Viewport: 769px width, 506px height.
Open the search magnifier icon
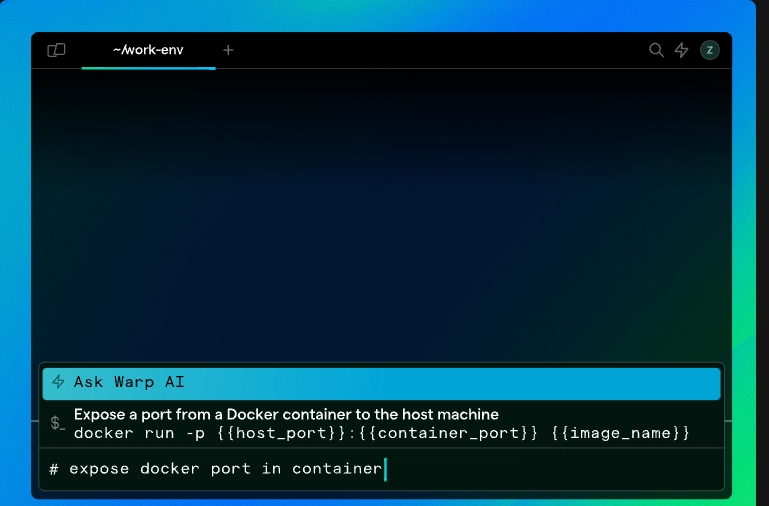pyautogui.click(x=656, y=50)
